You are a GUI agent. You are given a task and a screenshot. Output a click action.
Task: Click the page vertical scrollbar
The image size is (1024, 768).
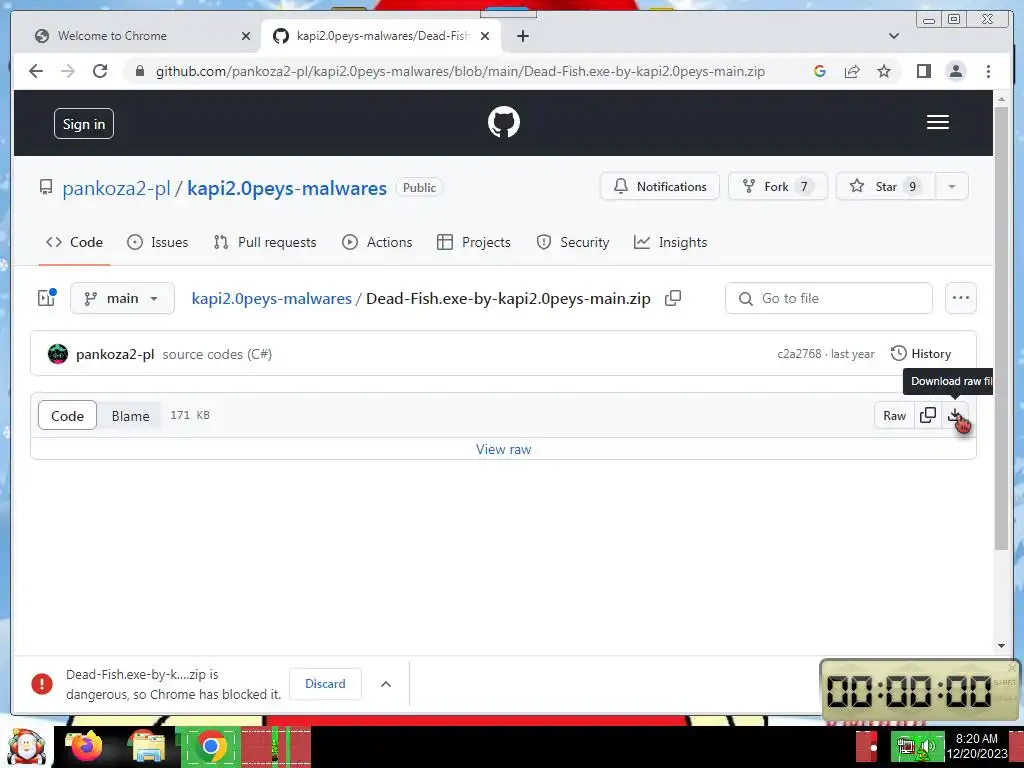click(1001, 327)
